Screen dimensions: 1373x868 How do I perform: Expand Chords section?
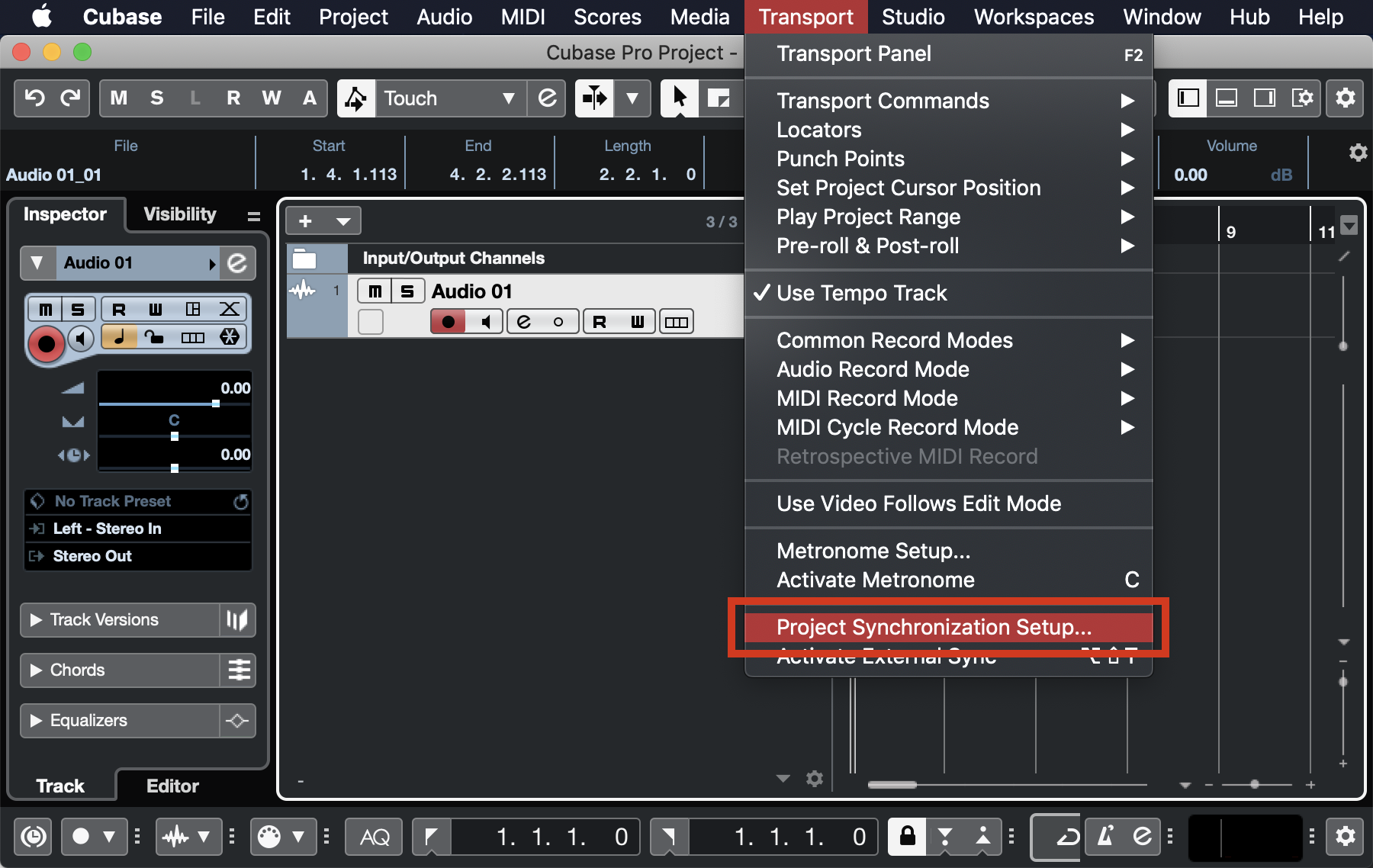(36, 670)
